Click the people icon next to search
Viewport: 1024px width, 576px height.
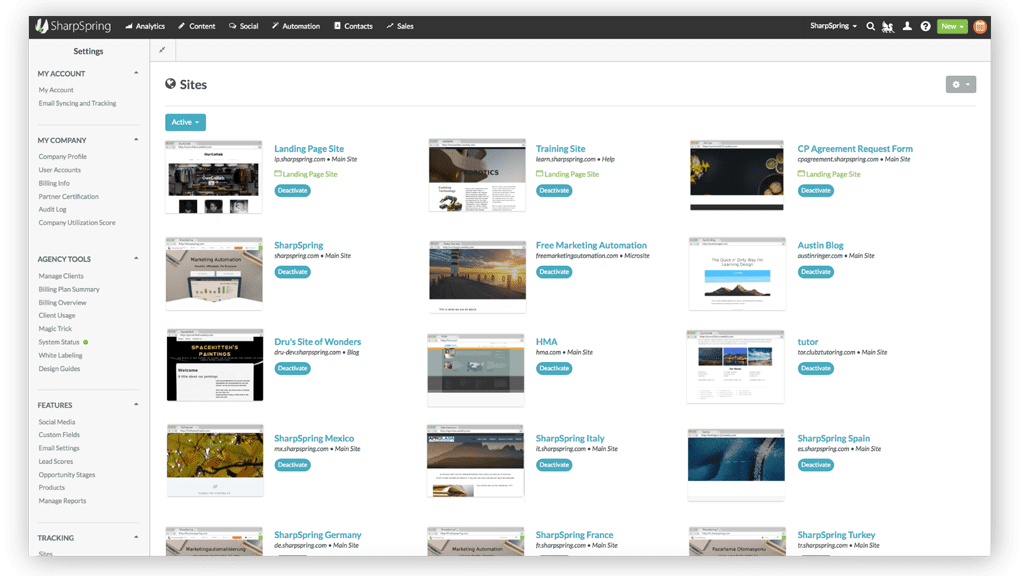pos(888,27)
